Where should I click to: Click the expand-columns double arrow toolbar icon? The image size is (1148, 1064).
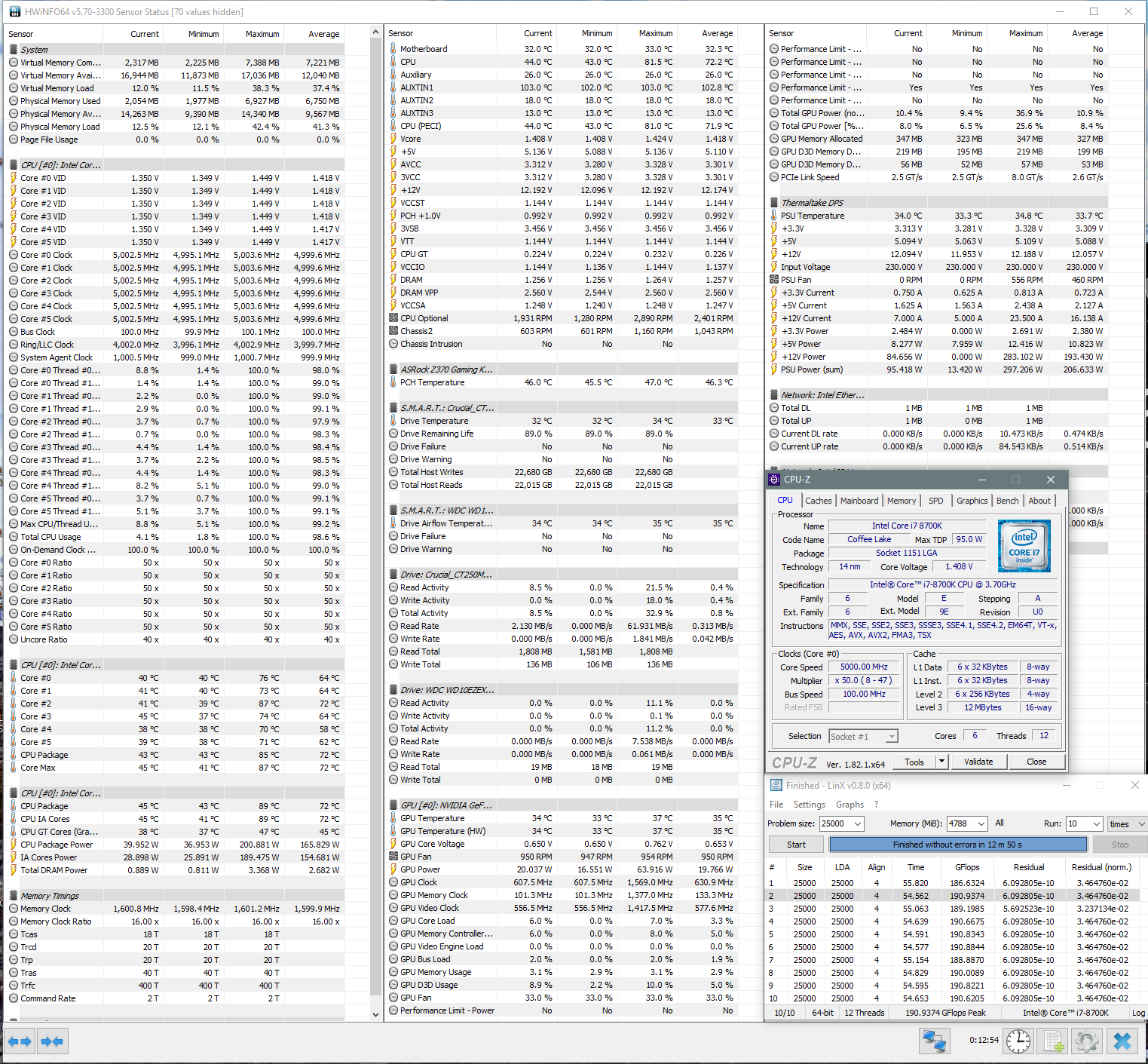coord(20,1041)
